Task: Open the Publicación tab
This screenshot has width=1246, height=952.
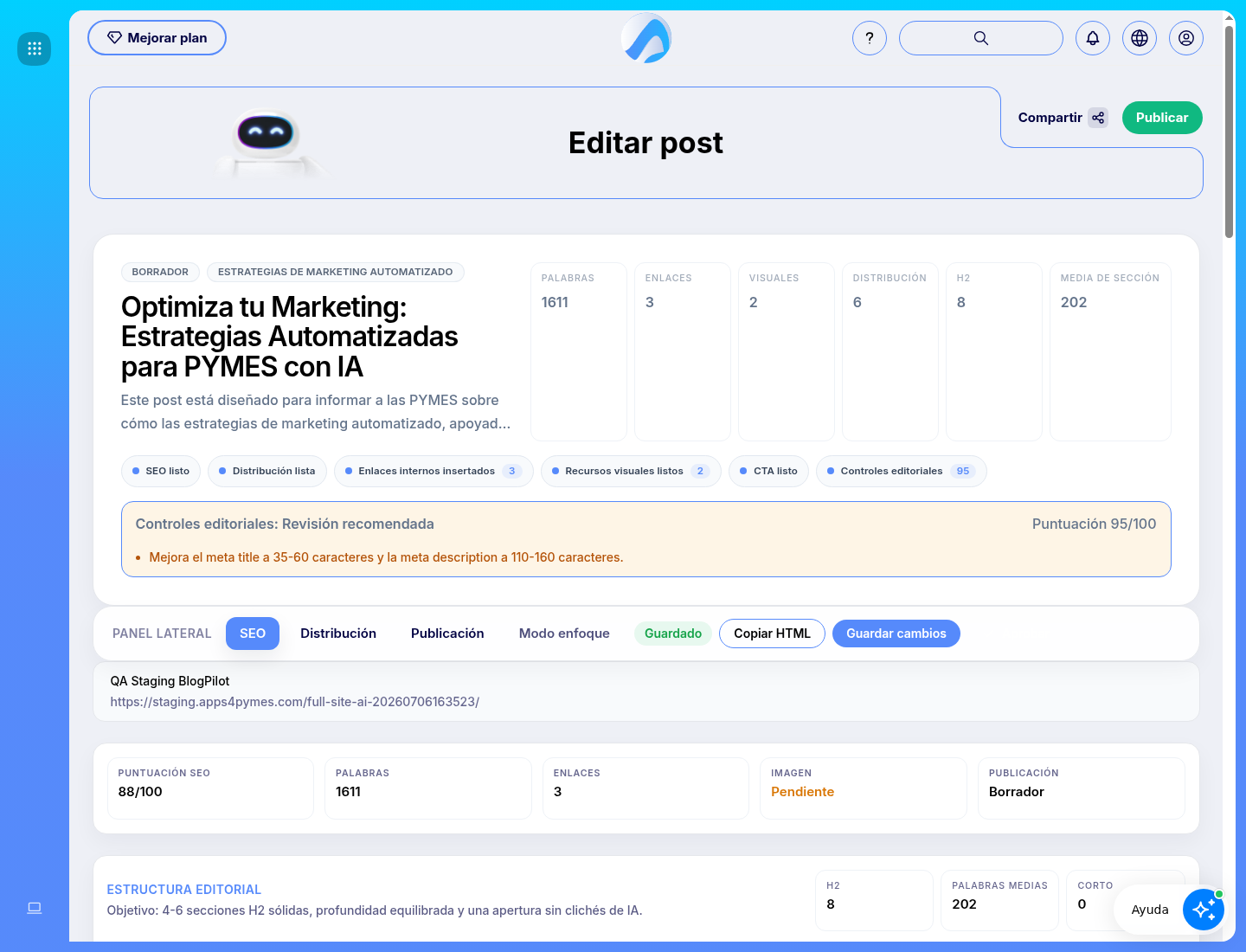Action: 447,634
